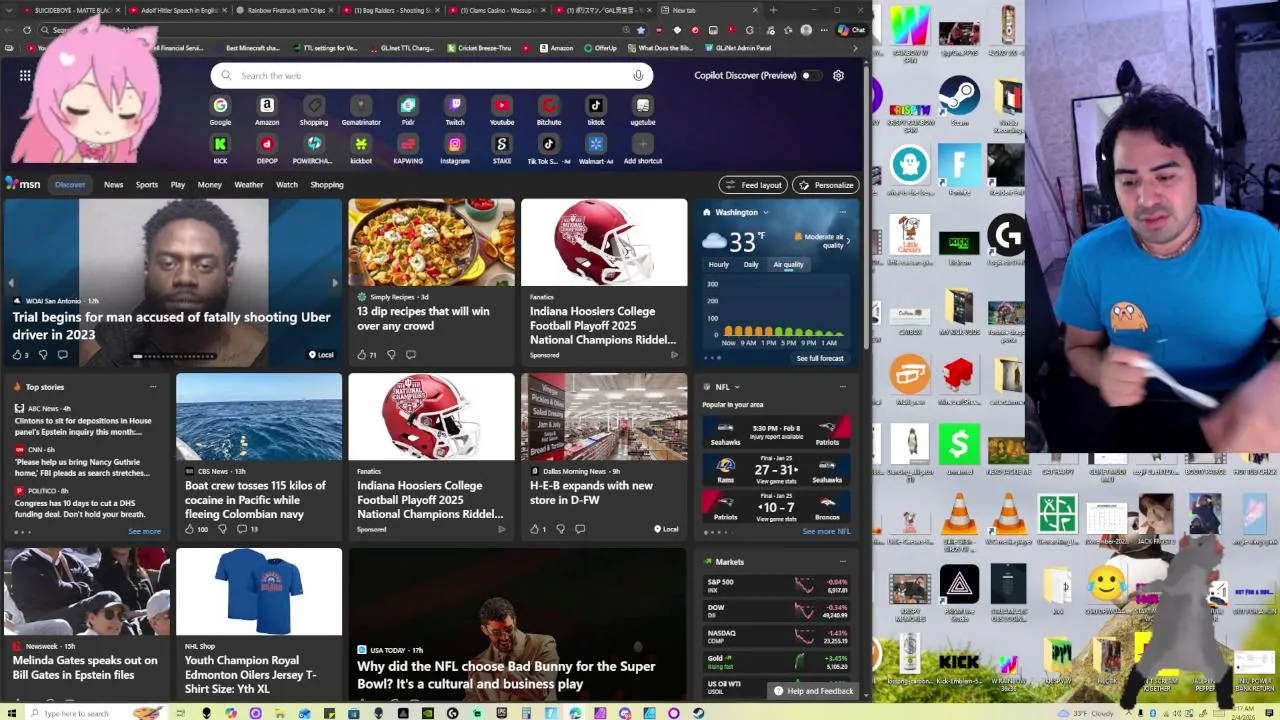
Task: Open the apps grid launcher icon
Action: [25, 75]
